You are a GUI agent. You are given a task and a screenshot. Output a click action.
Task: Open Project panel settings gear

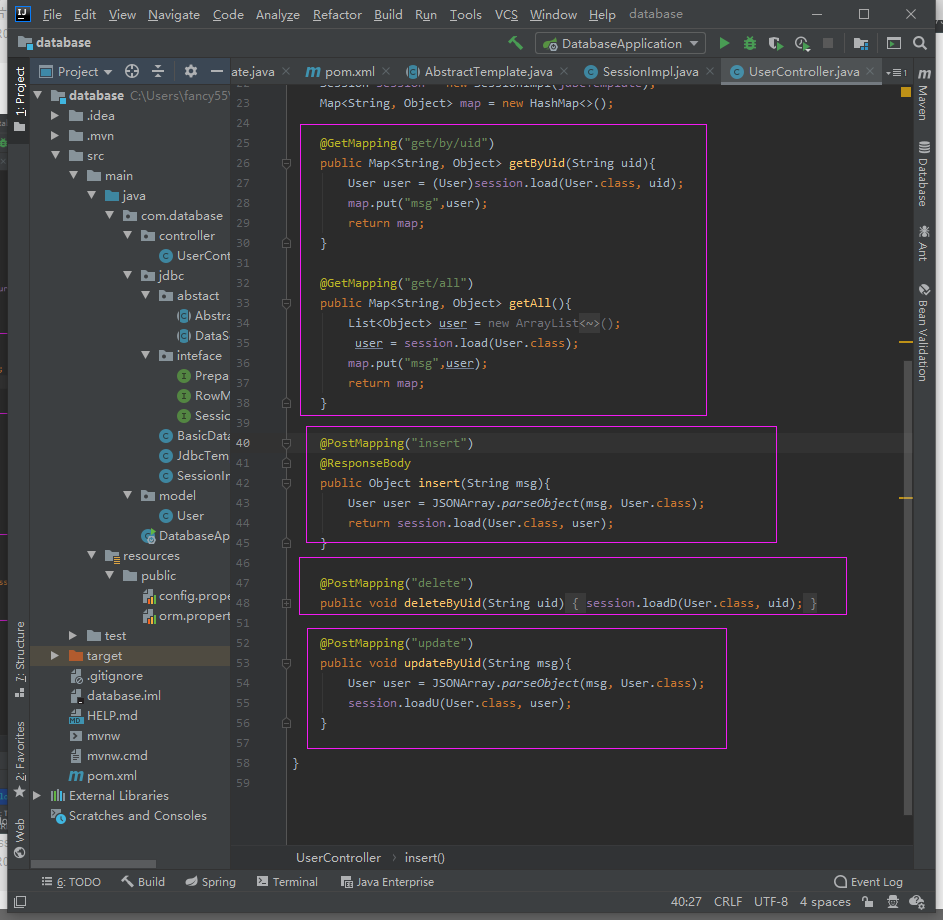191,72
